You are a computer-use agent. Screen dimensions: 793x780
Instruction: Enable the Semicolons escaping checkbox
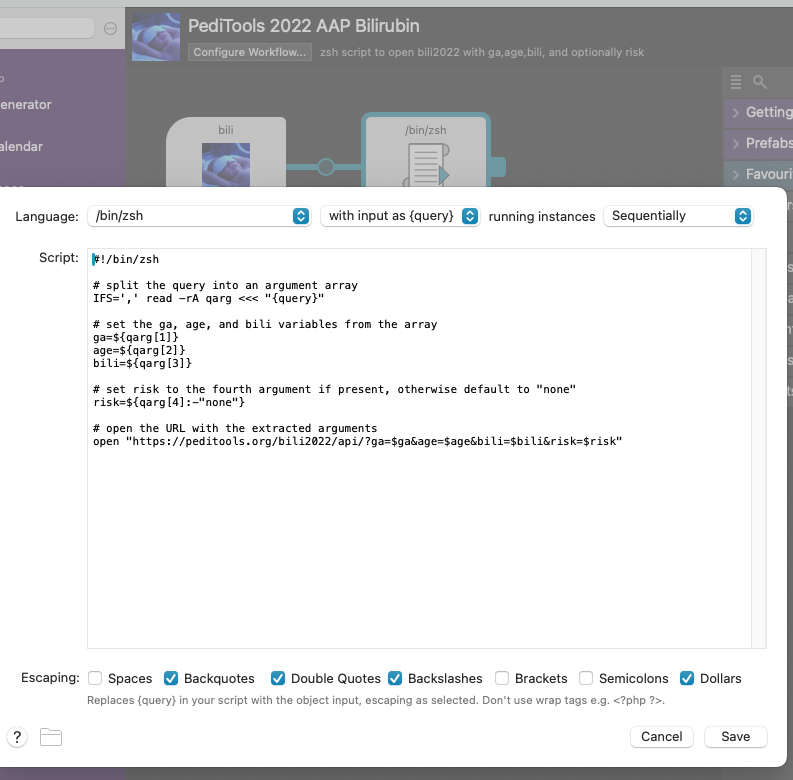(x=586, y=678)
